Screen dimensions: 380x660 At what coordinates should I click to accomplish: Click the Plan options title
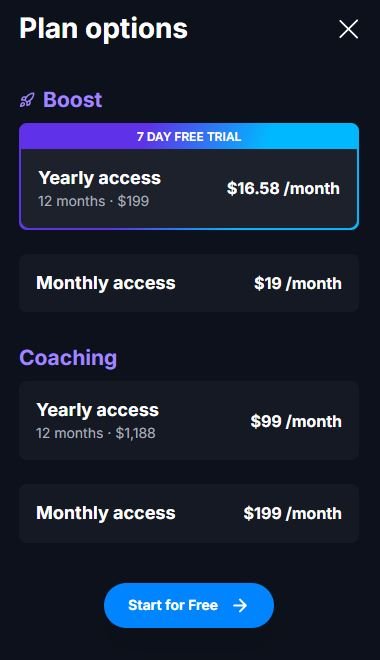[x=104, y=29]
